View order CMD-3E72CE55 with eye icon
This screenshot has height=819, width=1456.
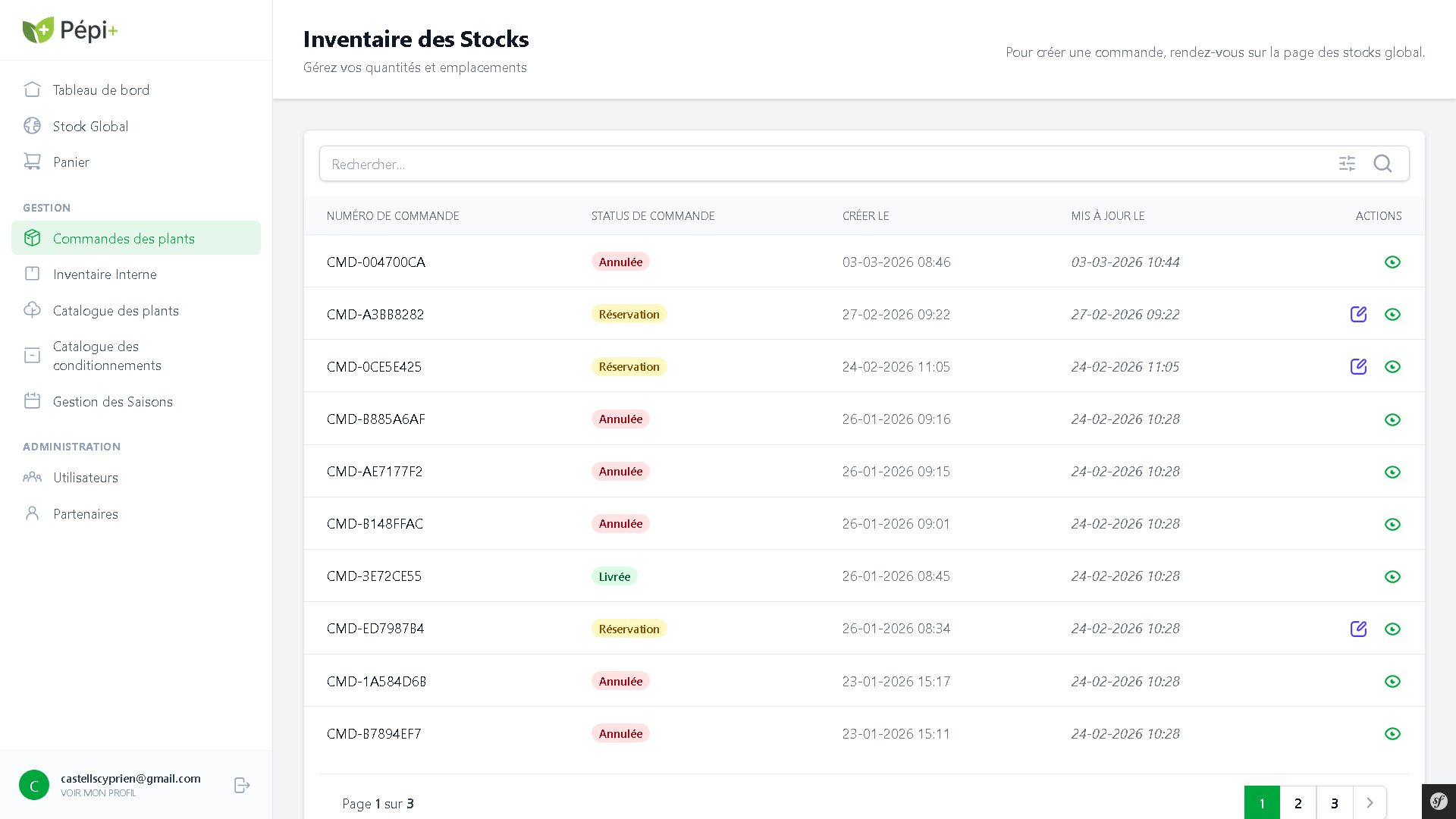(x=1392, y=576)
